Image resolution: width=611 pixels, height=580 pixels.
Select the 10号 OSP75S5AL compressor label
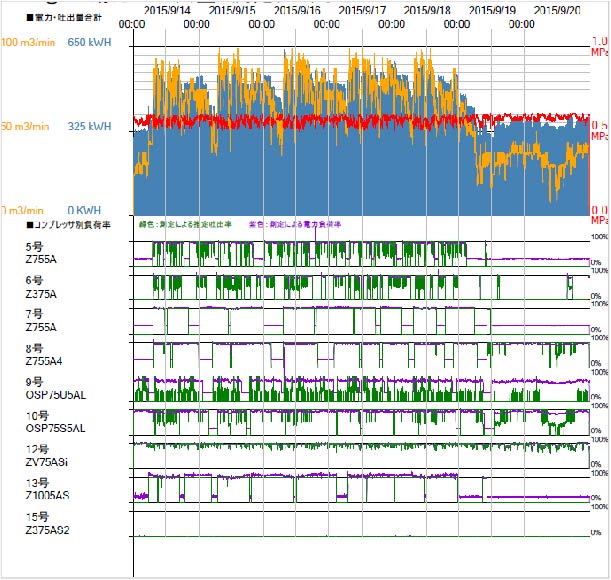(48, 423)
